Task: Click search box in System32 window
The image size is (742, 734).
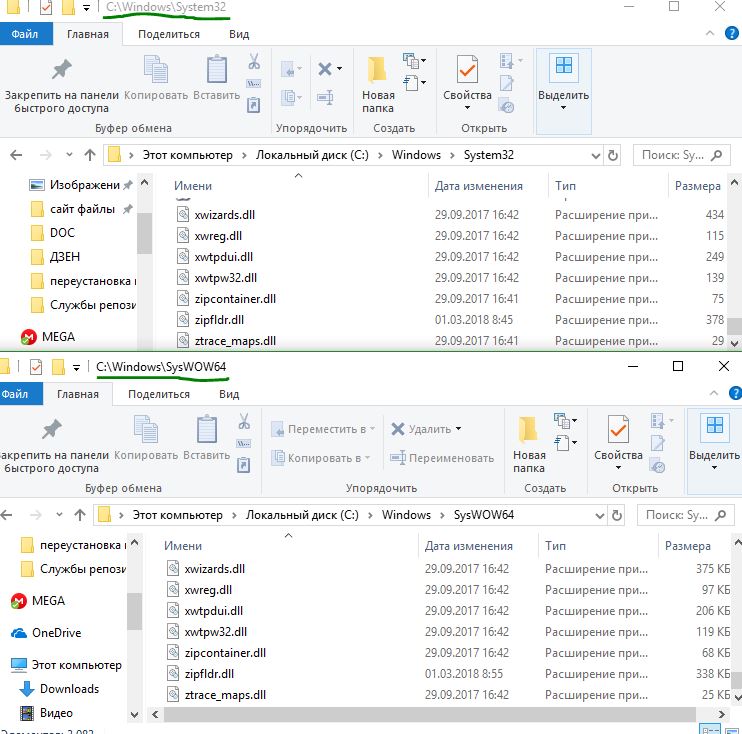Action: (681, 155)
